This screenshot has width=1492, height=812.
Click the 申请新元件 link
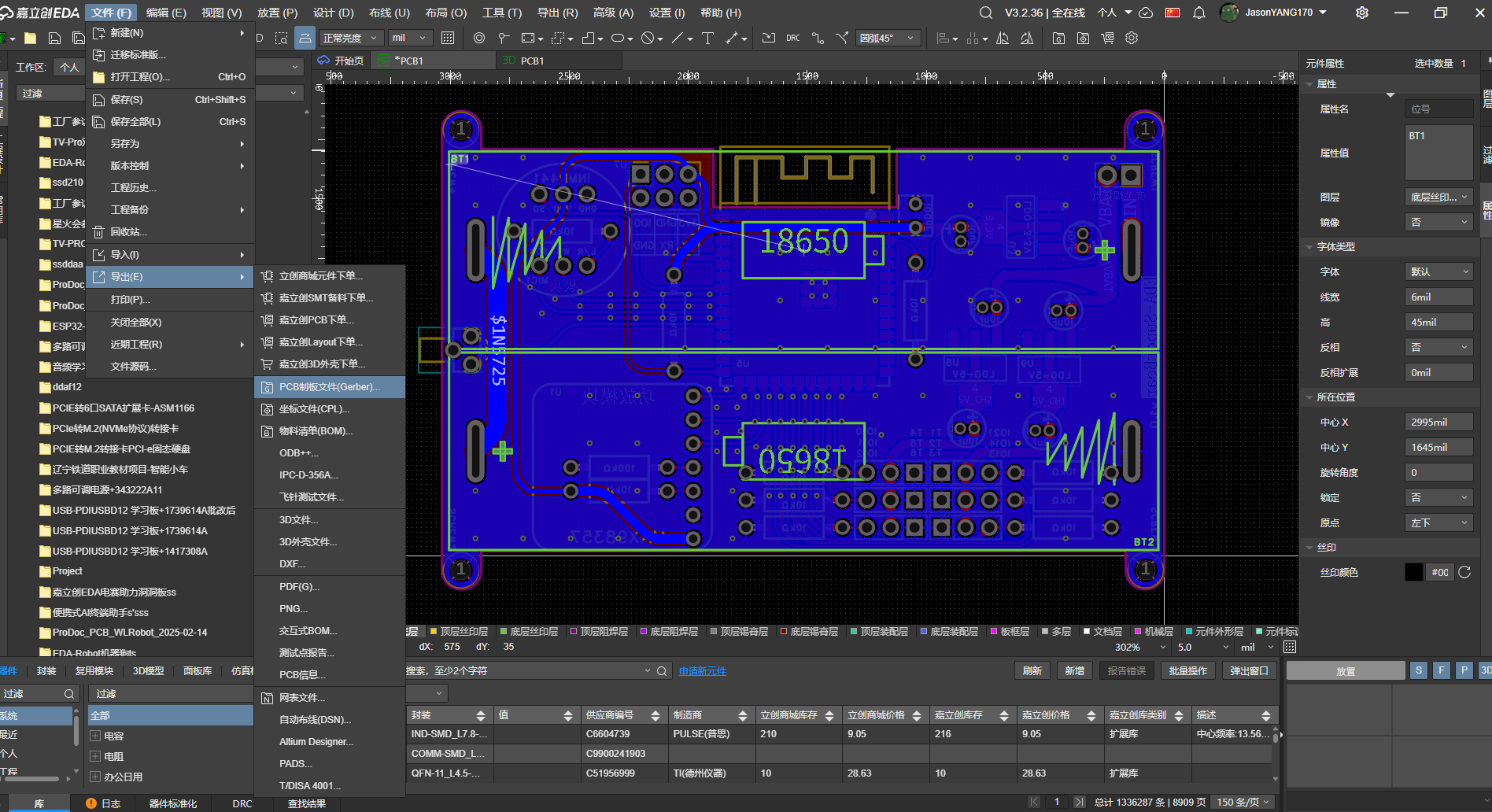[702, 671]
